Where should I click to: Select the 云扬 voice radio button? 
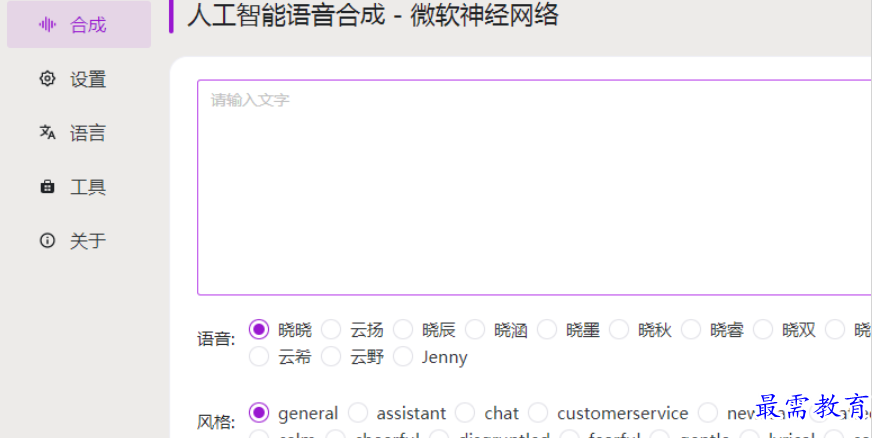(x=331, y=329)
